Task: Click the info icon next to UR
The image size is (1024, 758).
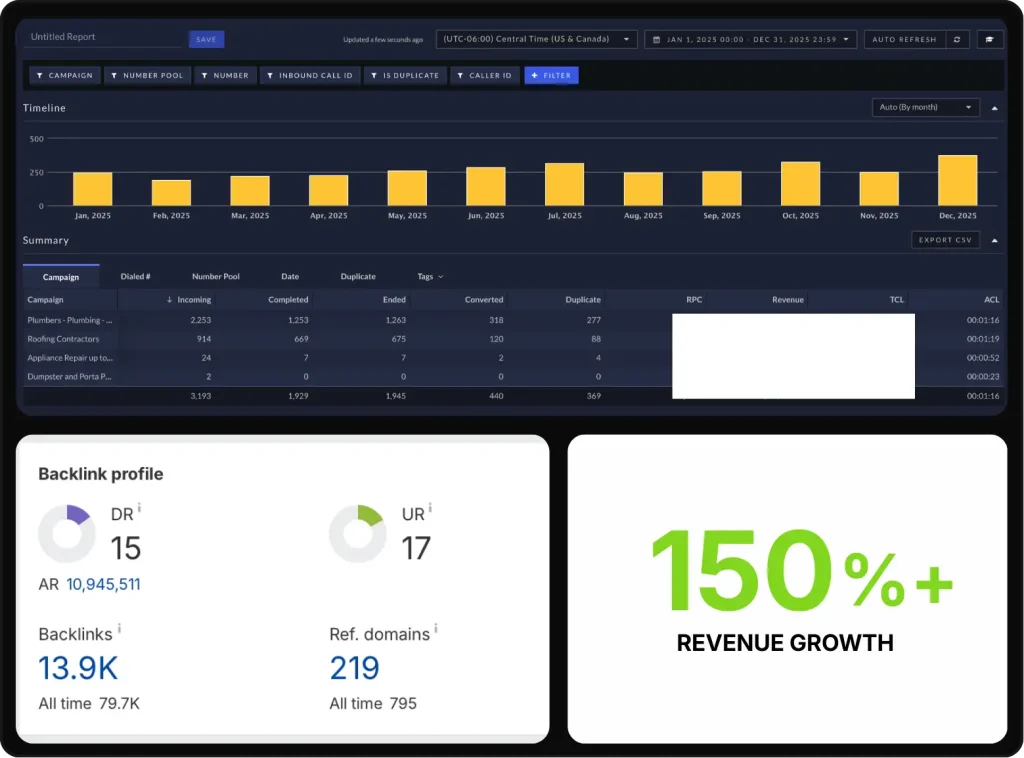Action: 432,509
